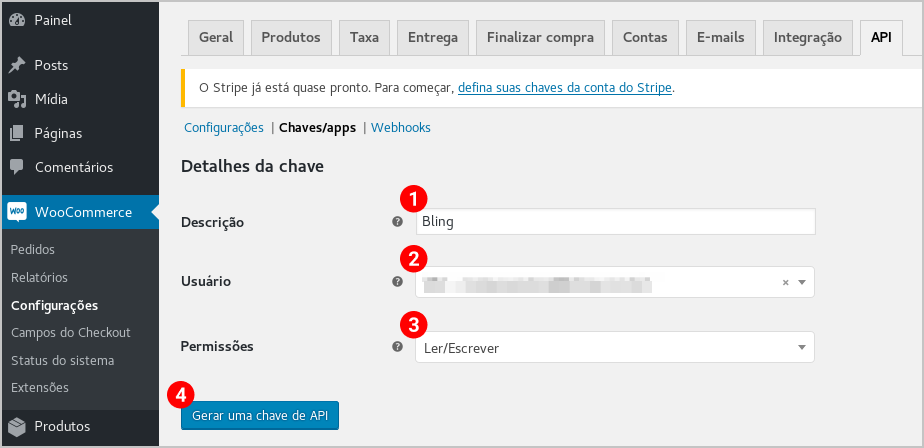Screen dimensions: 924x448
Task: Click the Produtos box icon
Action: tap(17, 426)
